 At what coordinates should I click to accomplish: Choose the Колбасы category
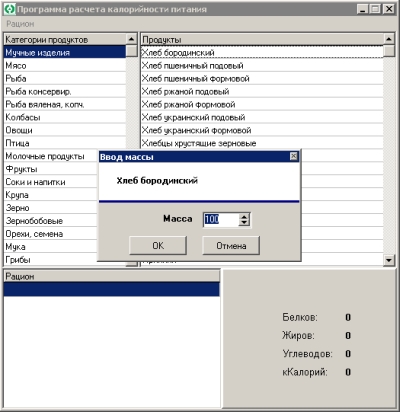(x=65, y=117)
